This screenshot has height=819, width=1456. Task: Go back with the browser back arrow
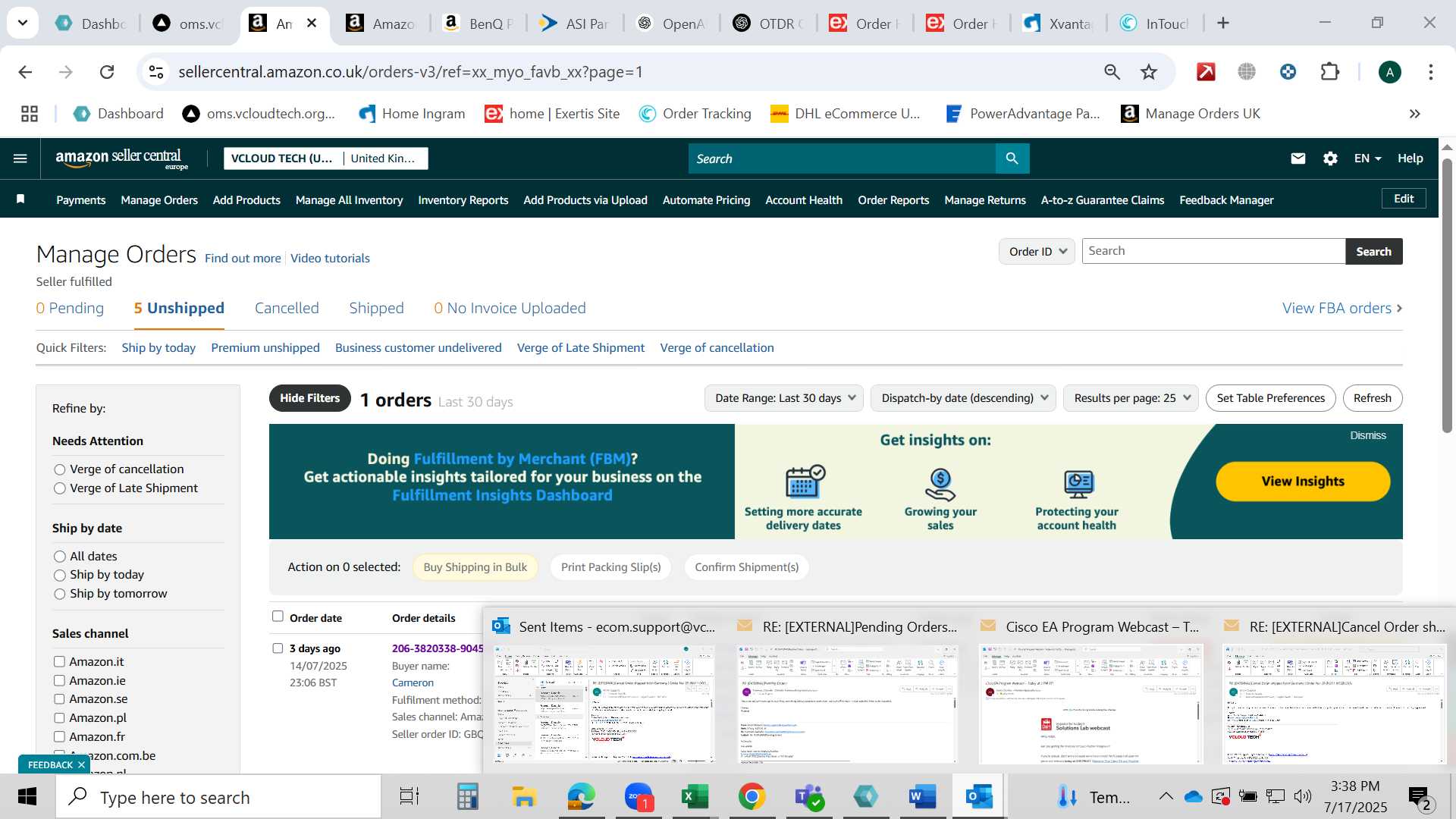pos(26,72)
